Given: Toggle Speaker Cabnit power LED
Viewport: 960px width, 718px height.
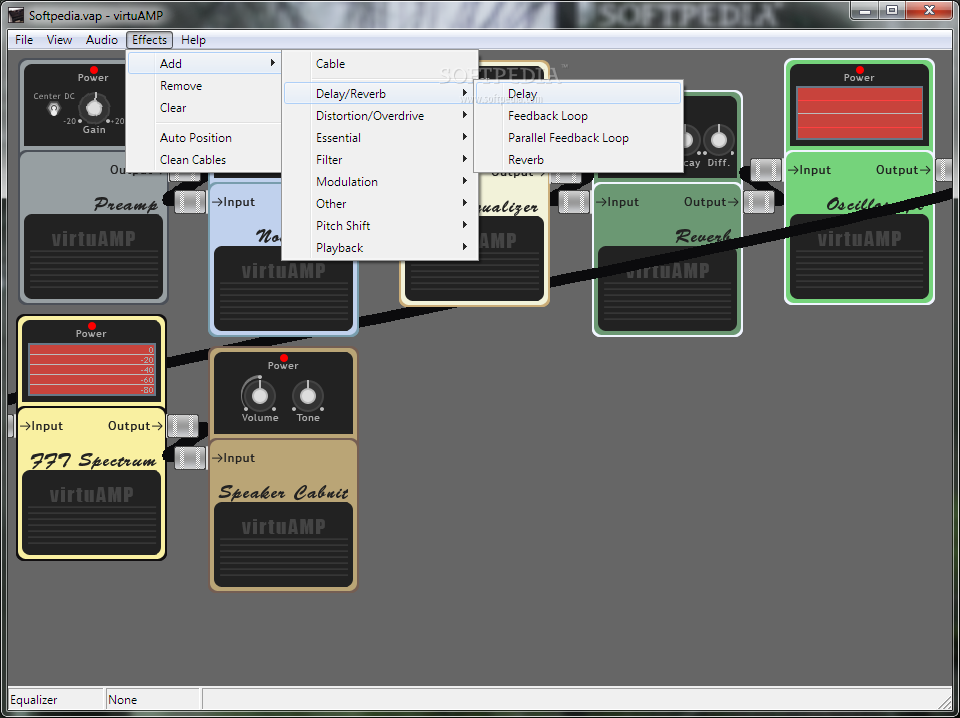Looking at the screenshot, I should 283,357.
